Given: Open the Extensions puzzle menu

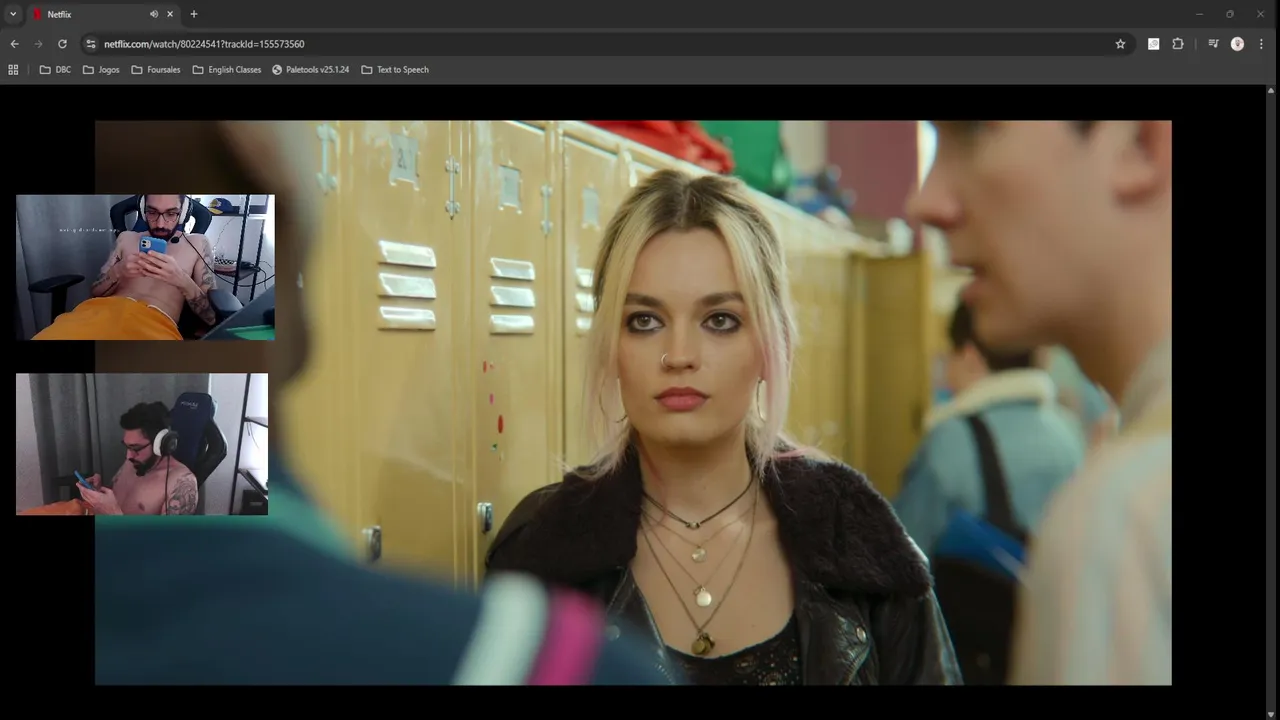Looking at the screenshot, I should tap(1178, 44).
